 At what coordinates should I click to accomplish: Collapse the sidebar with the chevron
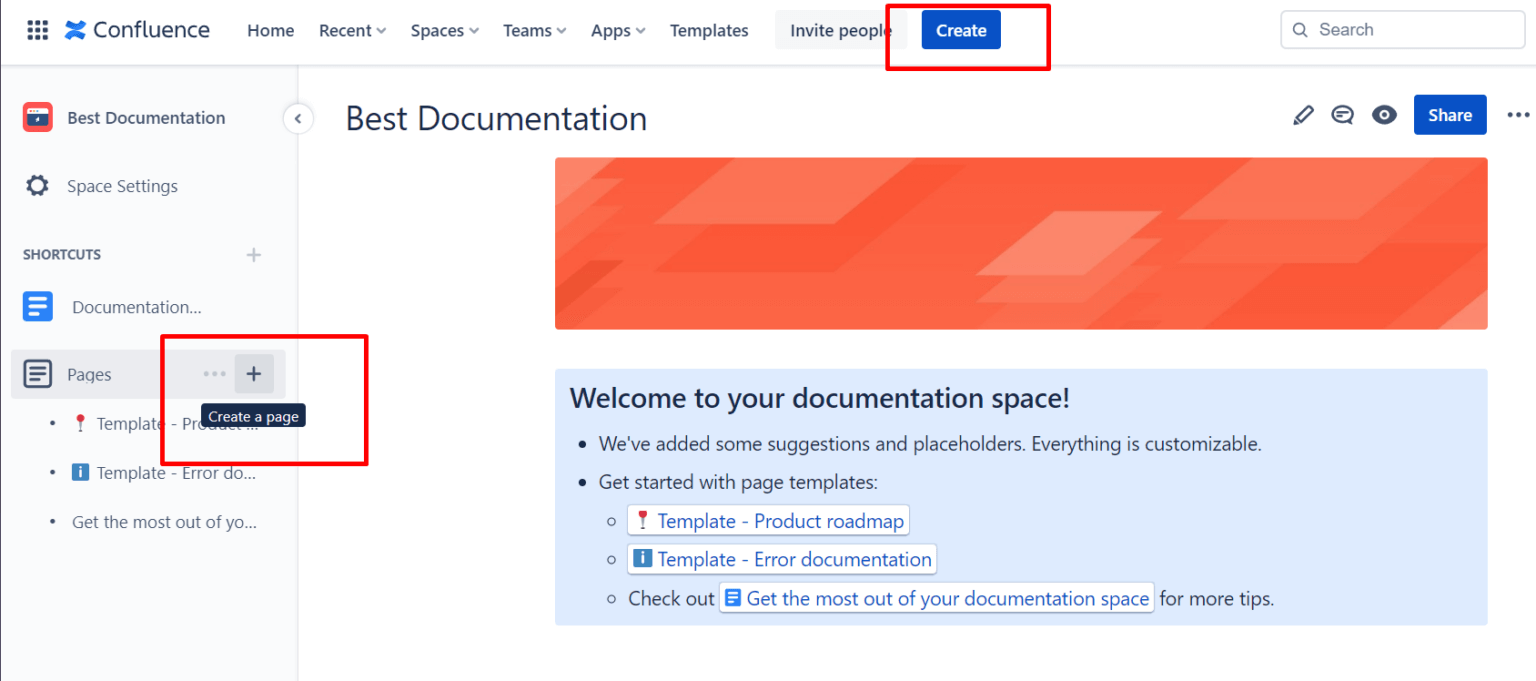coord(298,118)
